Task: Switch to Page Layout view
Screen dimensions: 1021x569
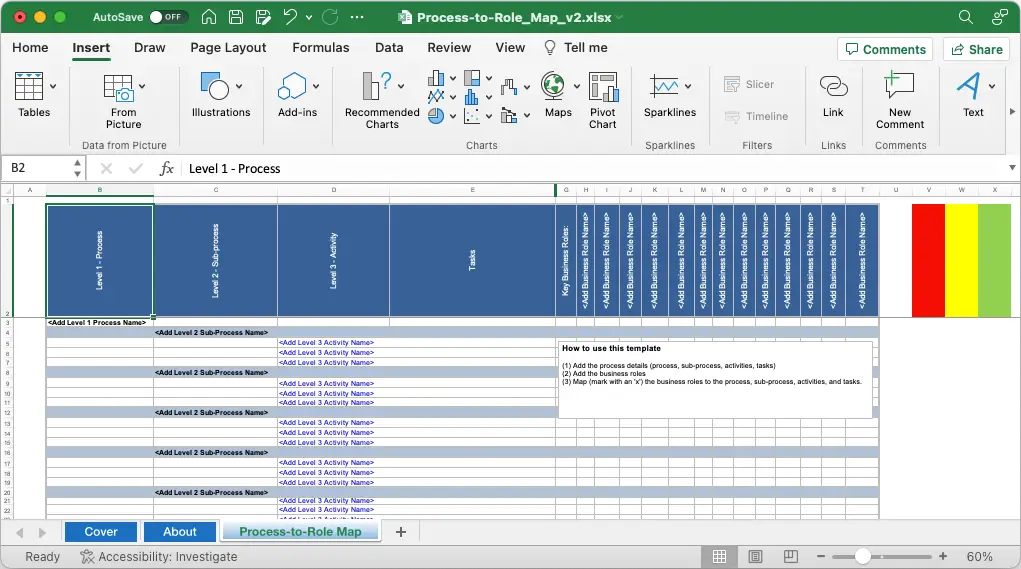Action: [x=755, y=557]
